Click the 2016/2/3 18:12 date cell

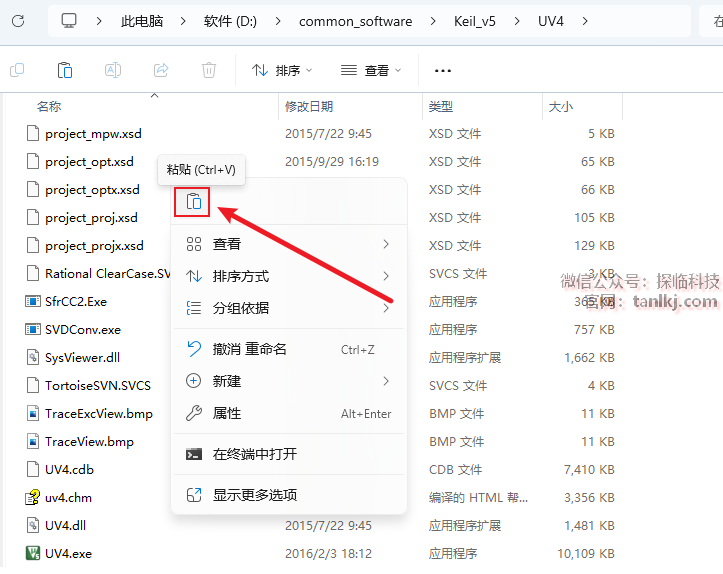click(328, 553)
